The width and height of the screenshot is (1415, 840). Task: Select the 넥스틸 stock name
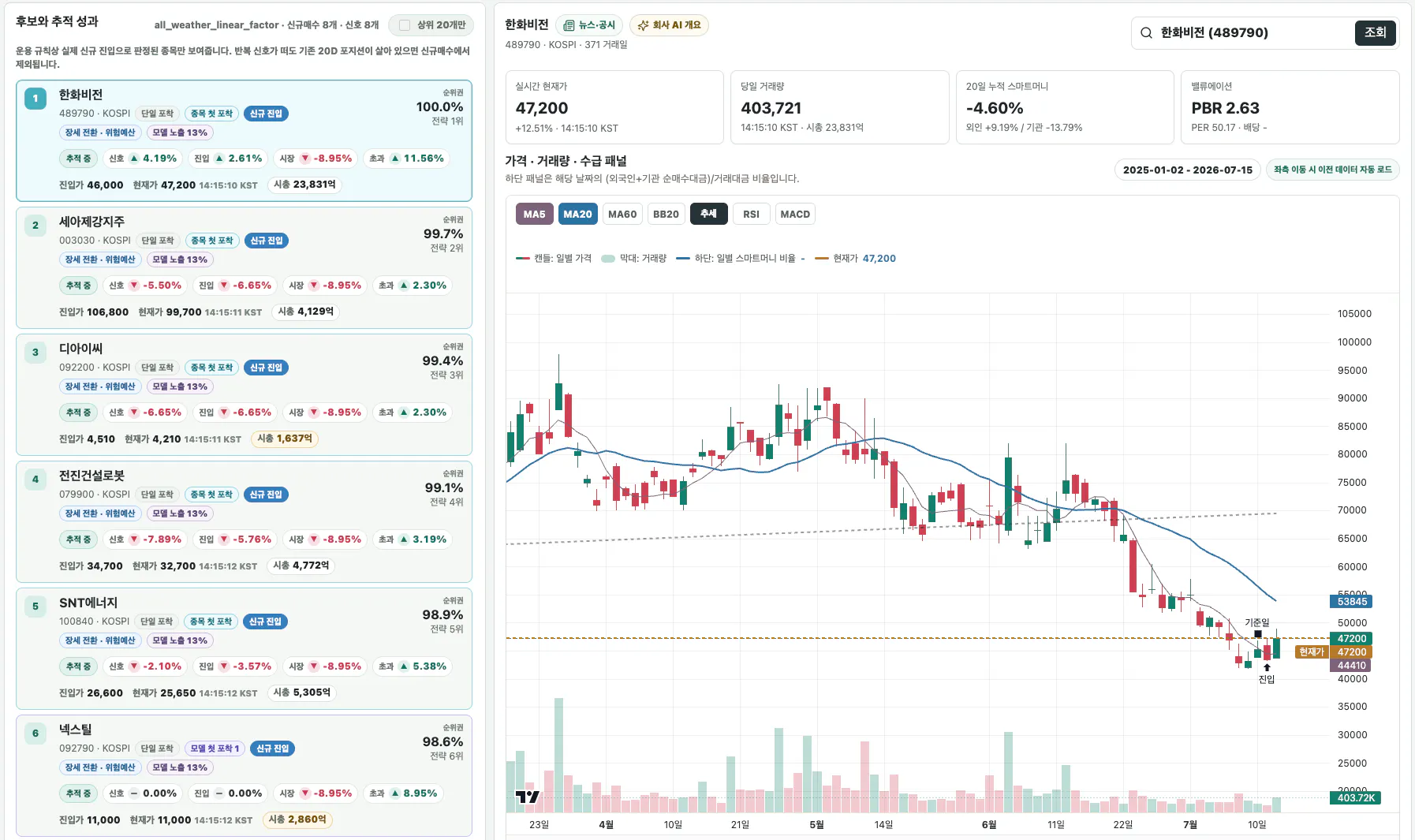pyautogui.click(x=75, y=730)
